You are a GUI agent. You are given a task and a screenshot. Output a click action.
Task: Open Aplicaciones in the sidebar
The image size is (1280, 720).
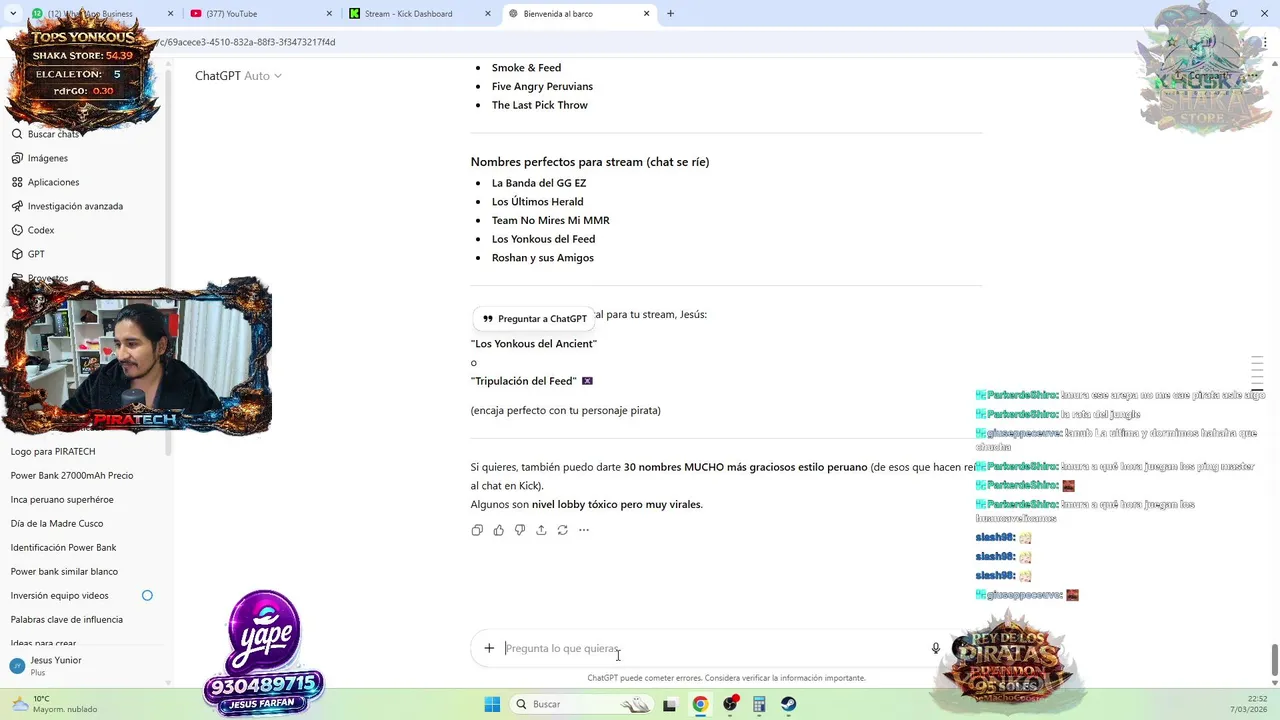tap(45, 182)
